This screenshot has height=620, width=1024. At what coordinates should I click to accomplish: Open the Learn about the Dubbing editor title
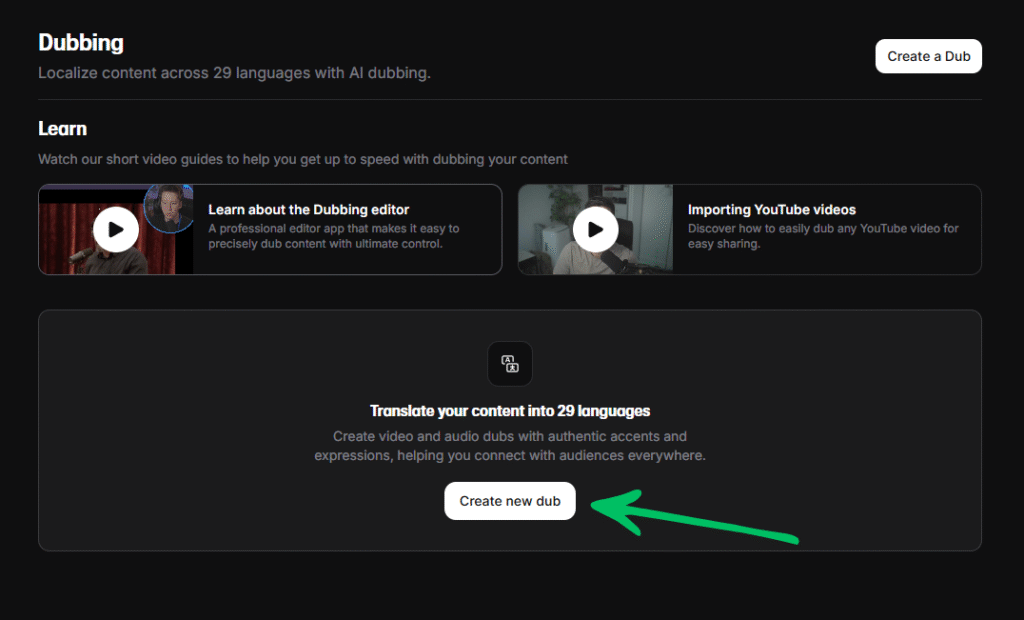tap(308, 210)
